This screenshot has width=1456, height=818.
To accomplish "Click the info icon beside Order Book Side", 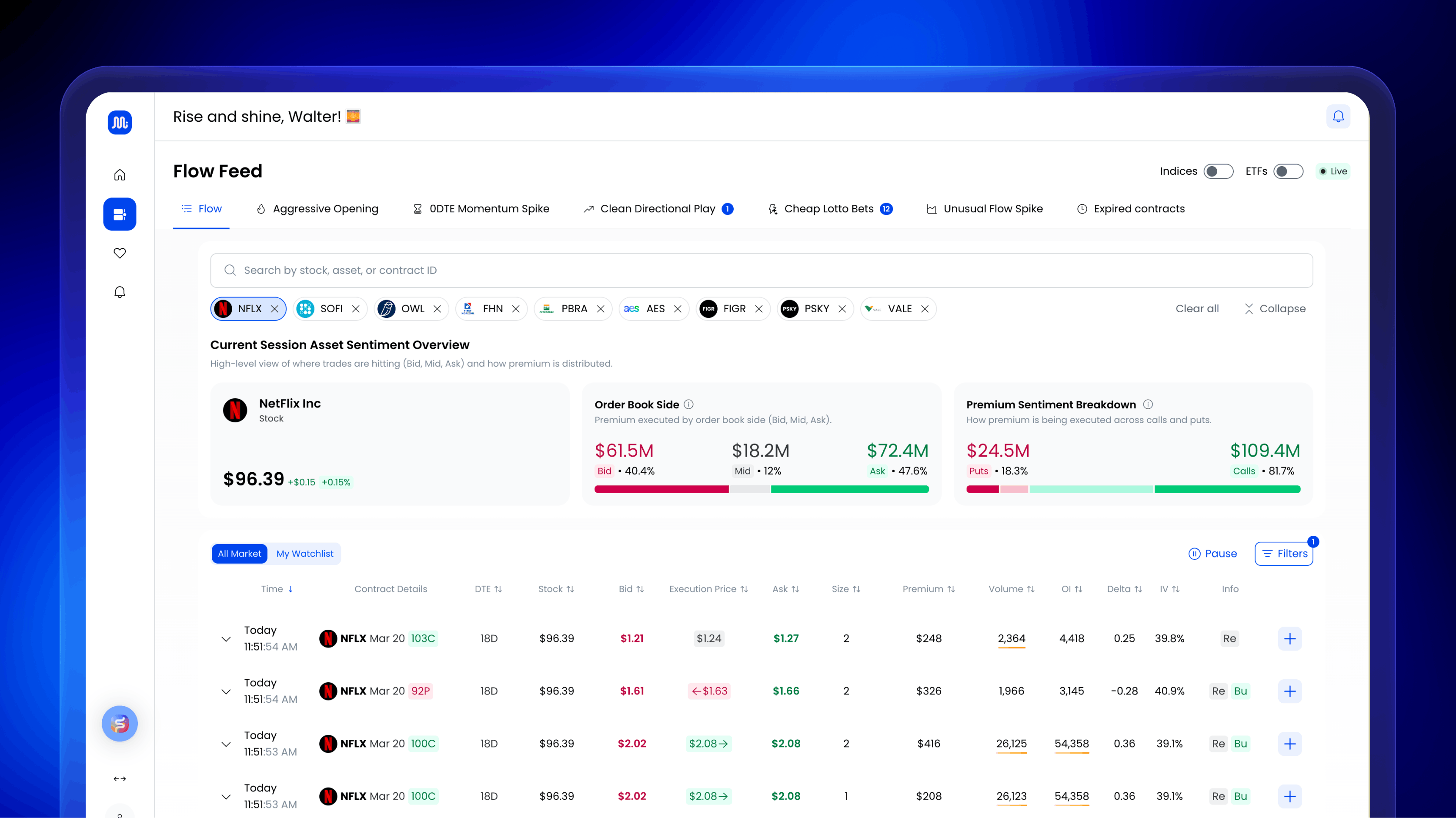I will pos(688,404).
